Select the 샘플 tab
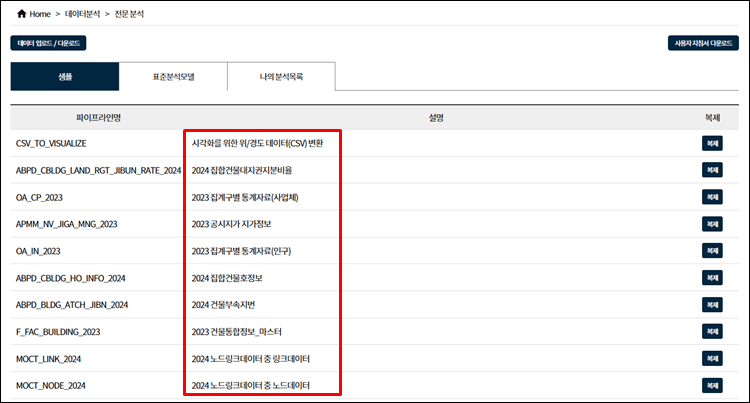This screenshot has height=403, width=750. click(65, 76)
